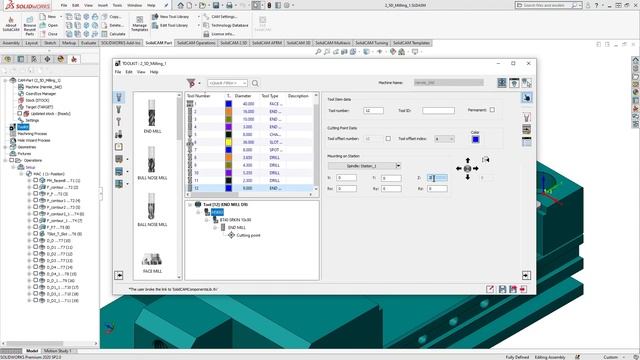
Task: Click the topmost icon on ToolKit right strip
Action: pyautogui.click(x=527, y=98)
